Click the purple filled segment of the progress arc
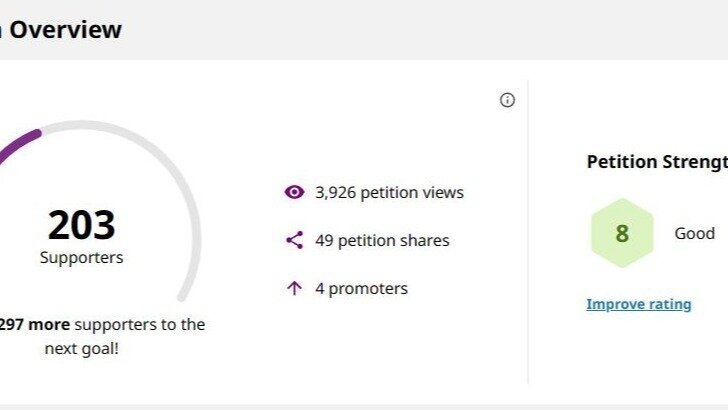This screenshot has height=410, width=728. [18, 143]
